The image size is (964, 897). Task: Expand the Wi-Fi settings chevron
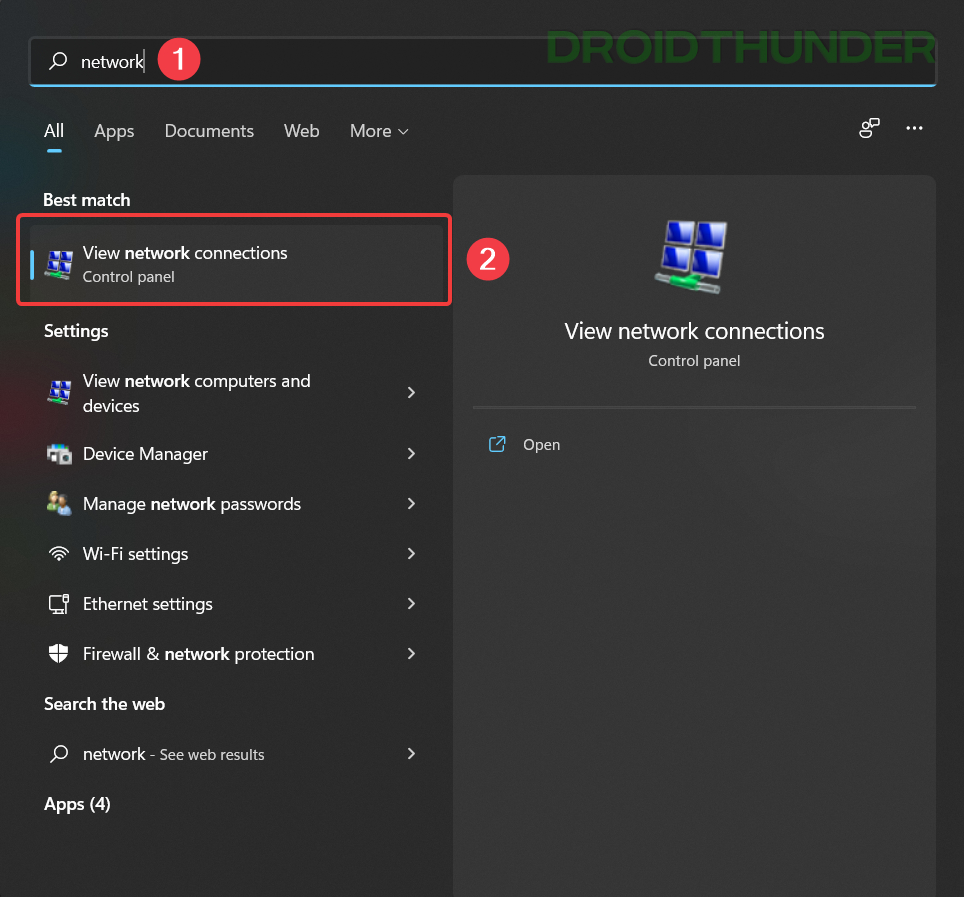coord(411,554)
